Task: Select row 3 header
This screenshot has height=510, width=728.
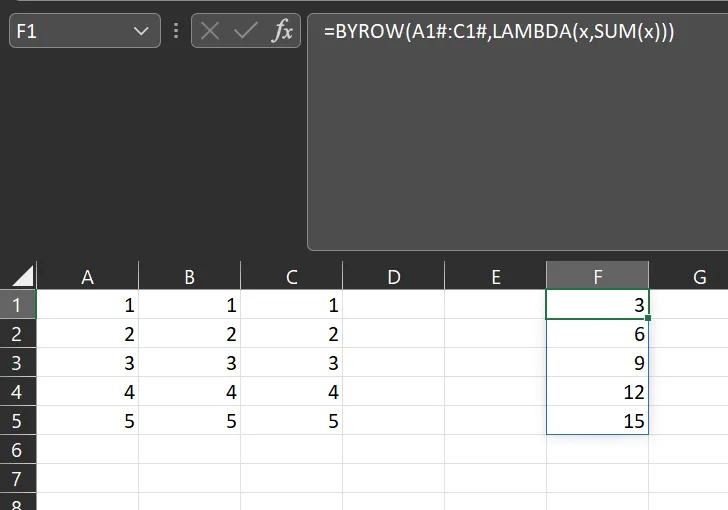Action: pyautogui.click(x=18, y=362)
